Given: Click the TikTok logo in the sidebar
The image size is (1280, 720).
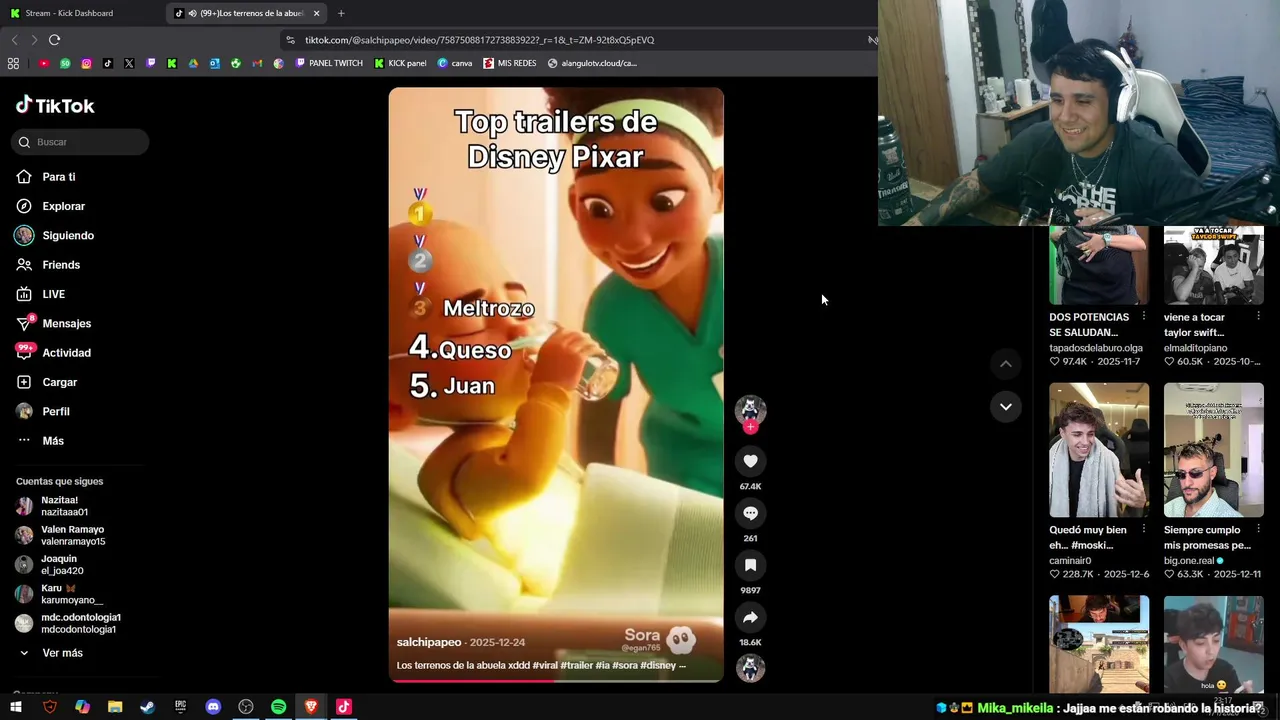Looking at the screenshot, I should click(x=55, y=105).
